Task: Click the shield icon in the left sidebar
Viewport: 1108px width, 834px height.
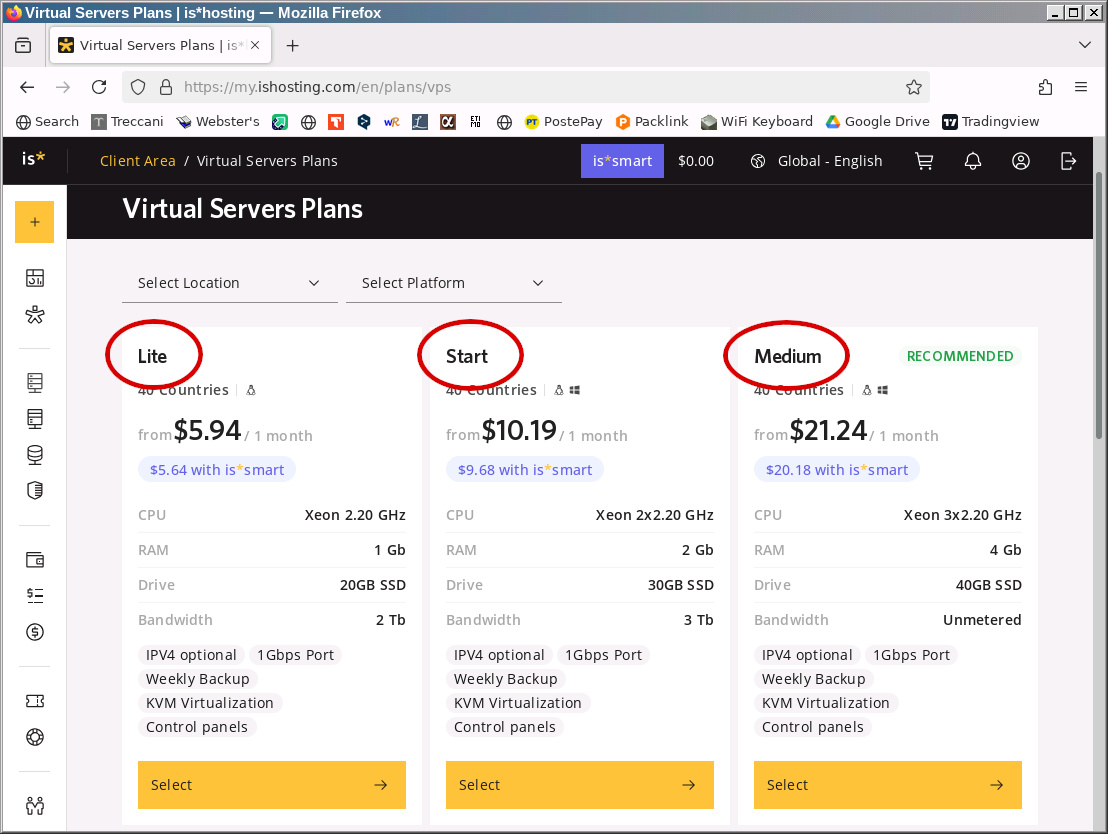Action: point(35,490)
